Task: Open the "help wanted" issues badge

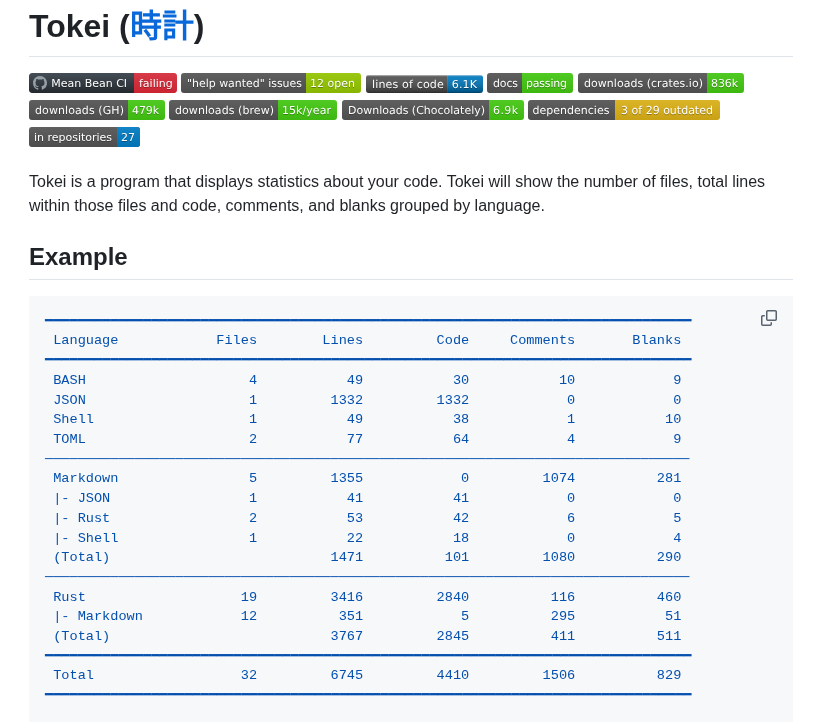Action: [x=271, y=83]
